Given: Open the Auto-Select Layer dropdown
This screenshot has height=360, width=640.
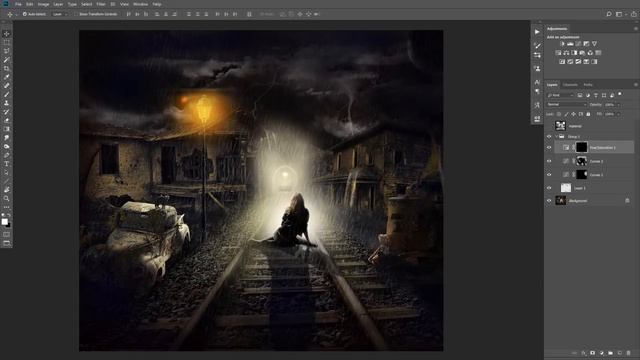Looking at the screenshot, I should 60,14.
